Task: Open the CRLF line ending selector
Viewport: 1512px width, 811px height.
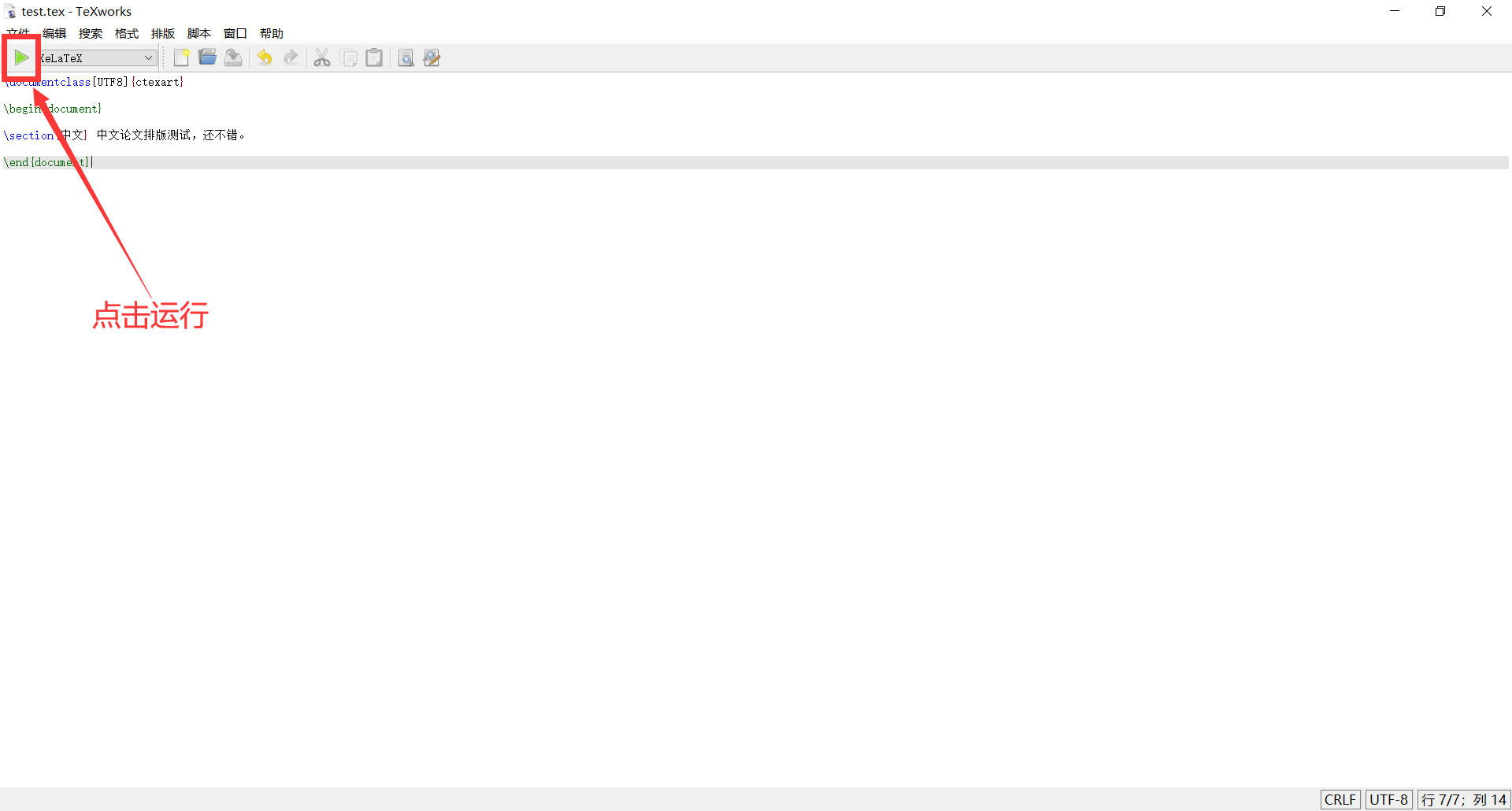Action: [1340, 800]
